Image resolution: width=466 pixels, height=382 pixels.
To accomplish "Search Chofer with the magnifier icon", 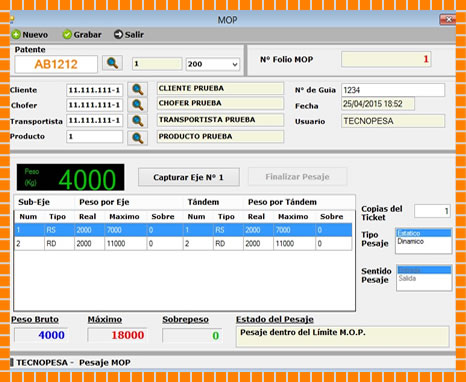I will coord(137,105).
